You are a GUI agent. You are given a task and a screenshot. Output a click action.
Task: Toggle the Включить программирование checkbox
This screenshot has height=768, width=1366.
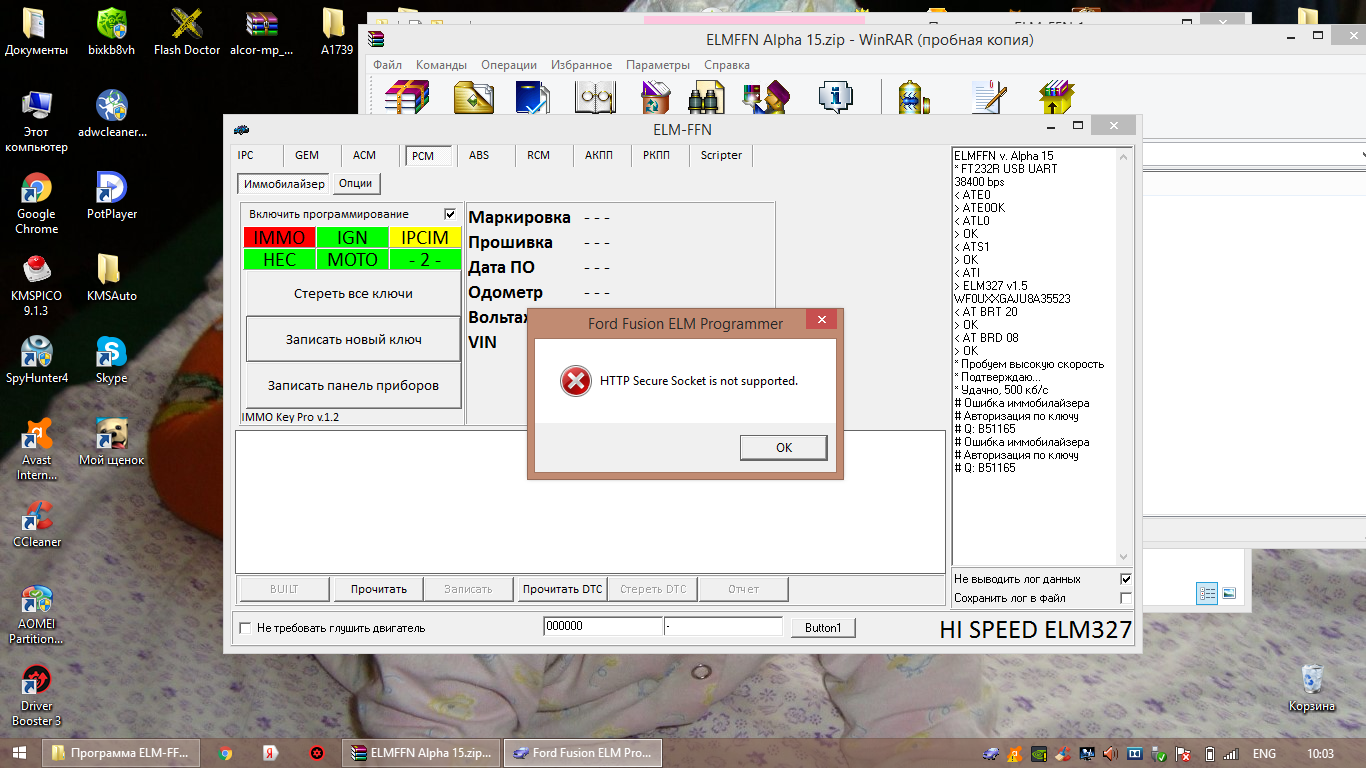[450, 214]
